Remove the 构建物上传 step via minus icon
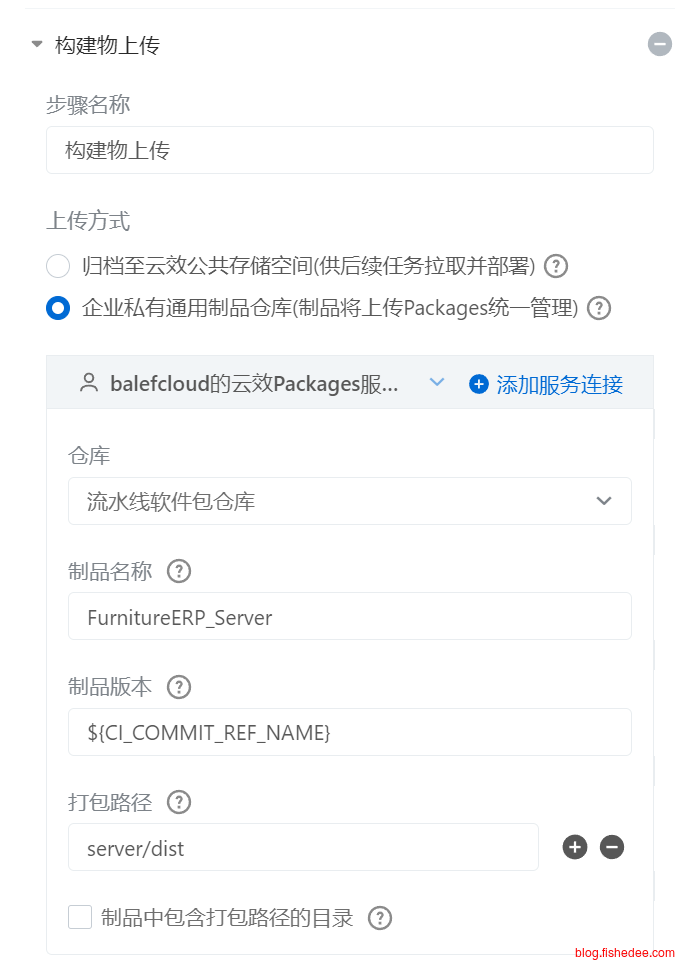686x970 pixels. (x=659, y=44)
